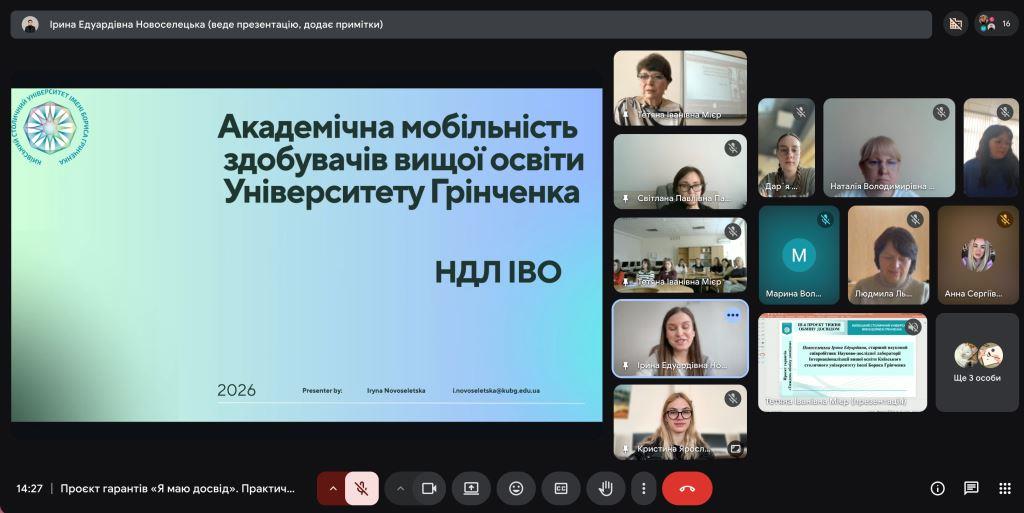
Task: Click presenter name banner Ірина Едуардівна Новоселецька
Action: pos(216,25)
